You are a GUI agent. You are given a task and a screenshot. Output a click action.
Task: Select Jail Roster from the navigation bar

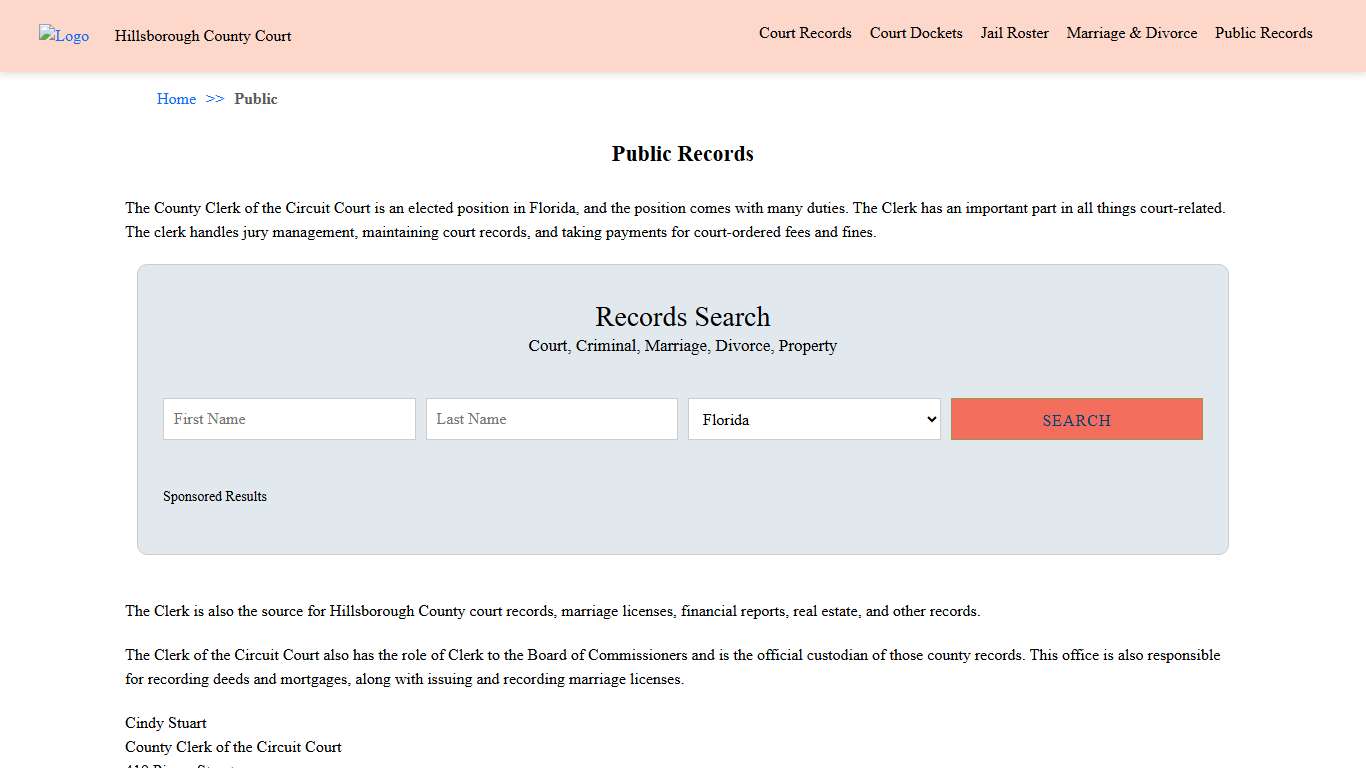tap(1014, 33)
